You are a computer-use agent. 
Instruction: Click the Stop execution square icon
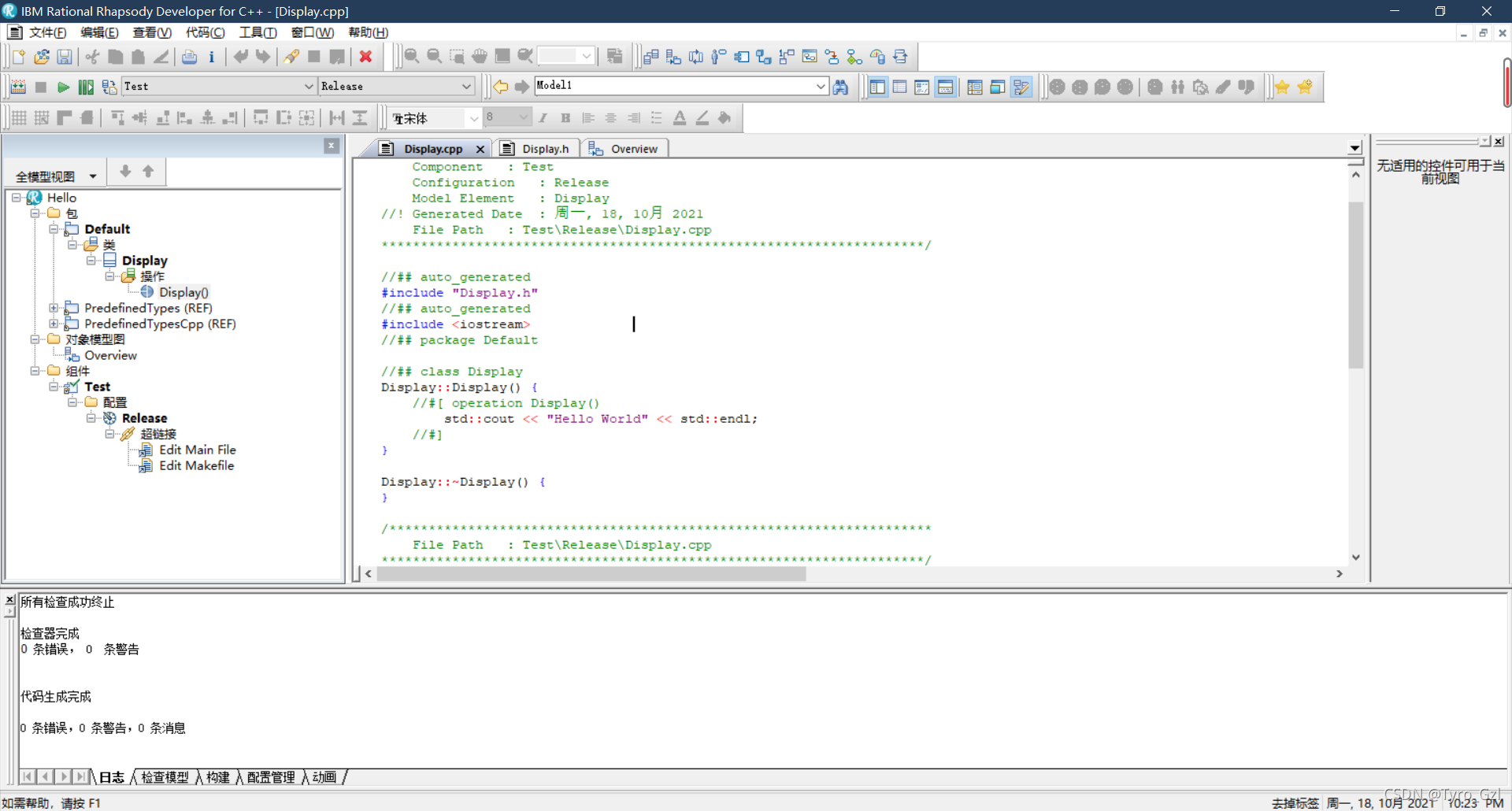[41, 87]
